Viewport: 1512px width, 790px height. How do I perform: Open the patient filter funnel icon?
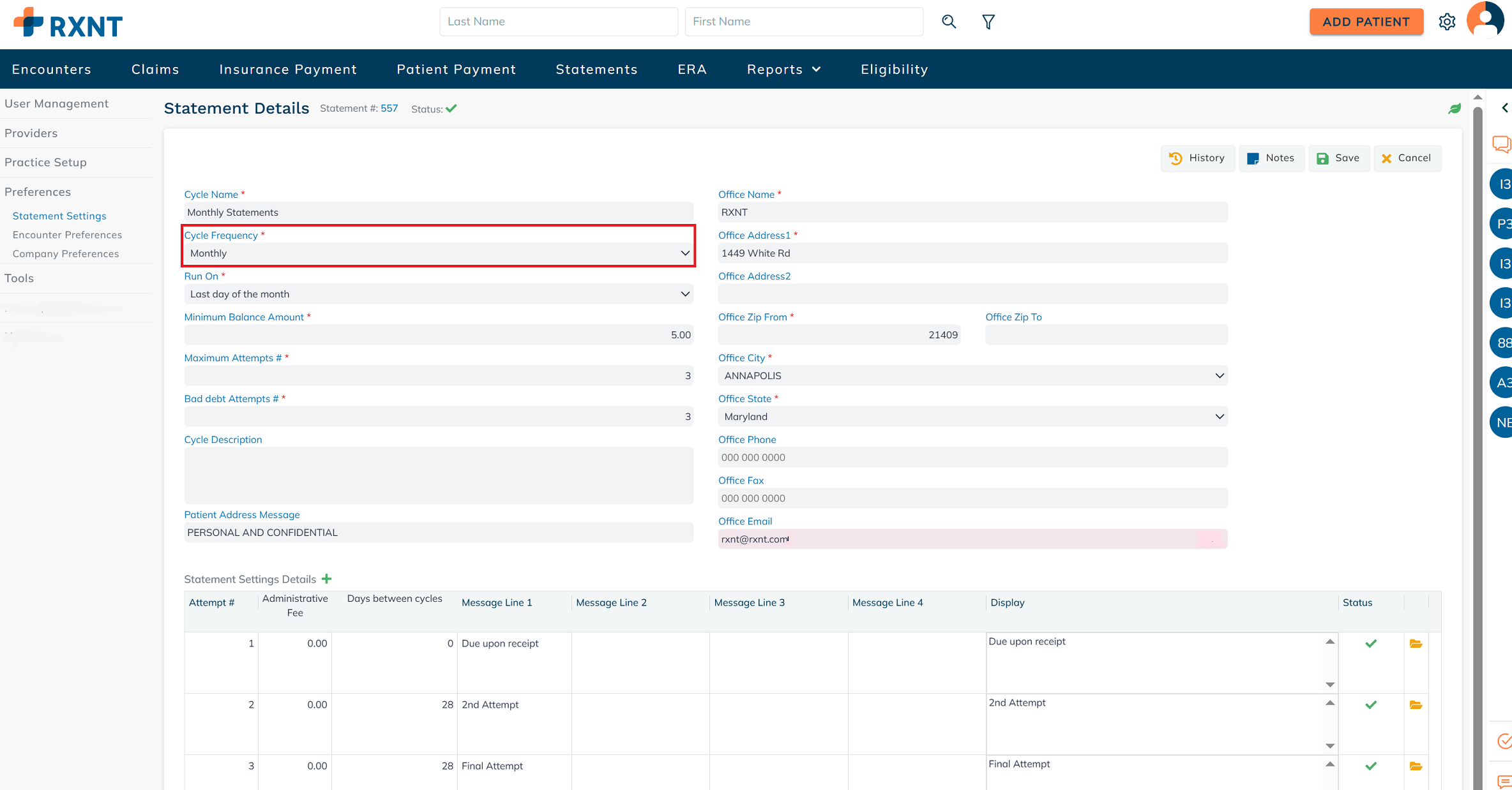(x=988, y=22)
